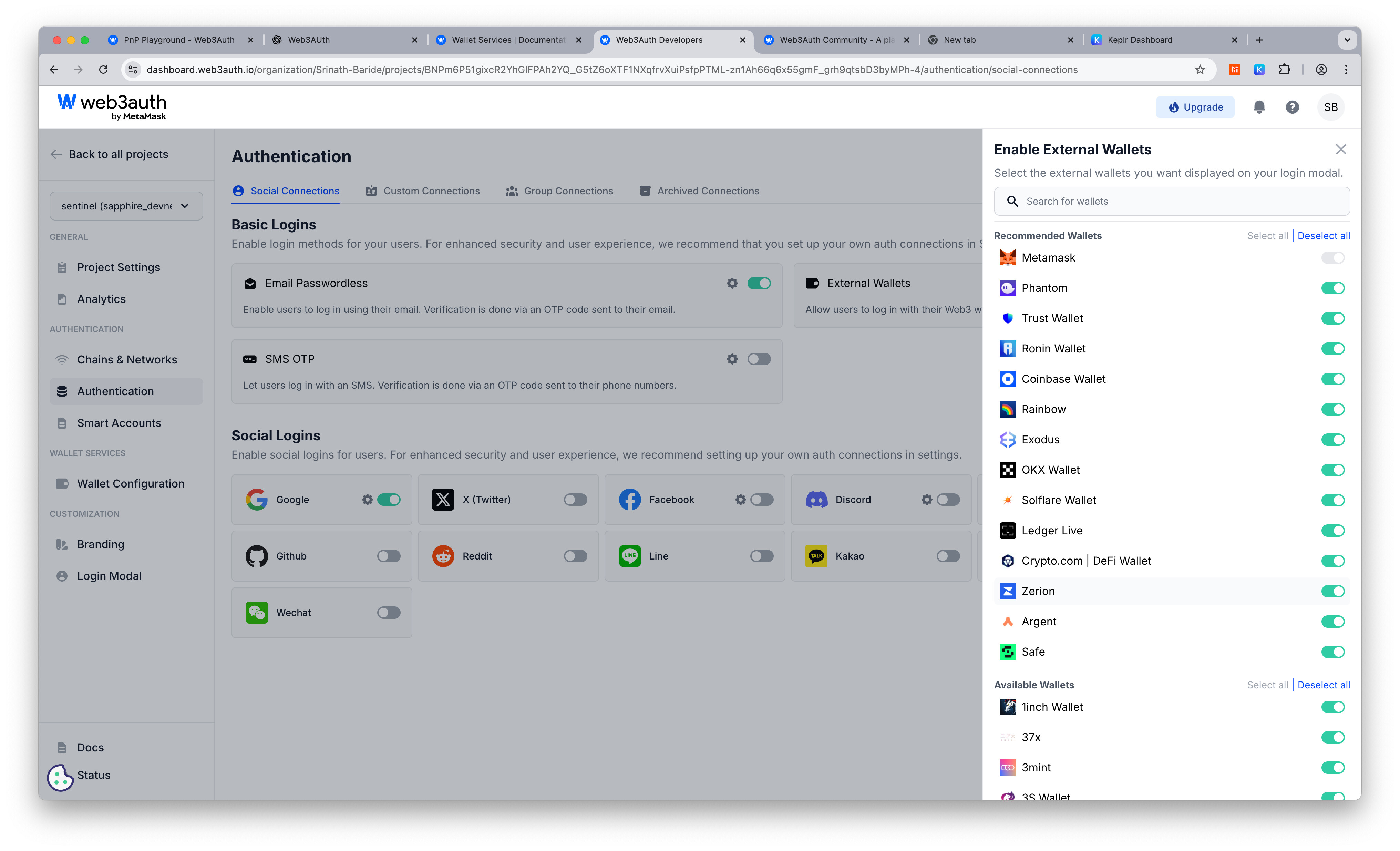1400x851 pixels.
Task: Toggle the Trust Wallet switch off
Action: [1332, 318]
